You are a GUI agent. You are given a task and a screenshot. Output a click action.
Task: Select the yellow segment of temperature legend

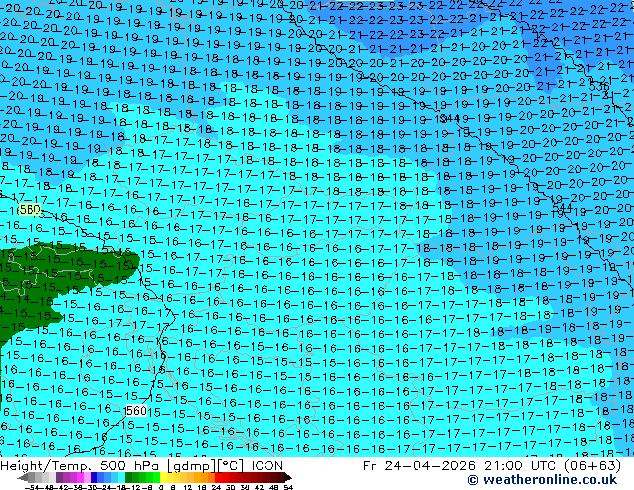click(164, 478)
